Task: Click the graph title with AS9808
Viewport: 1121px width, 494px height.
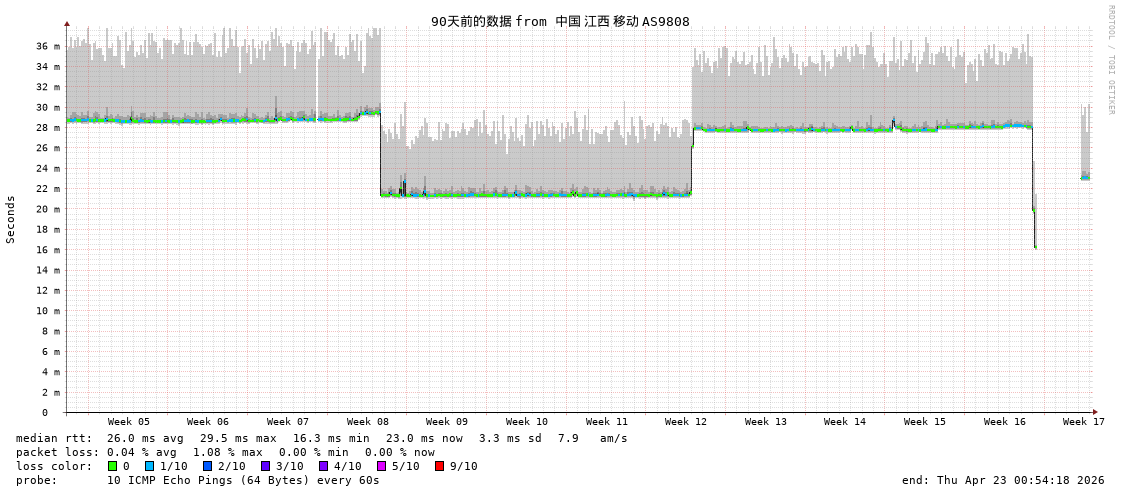Action: [x=560, y=21]
